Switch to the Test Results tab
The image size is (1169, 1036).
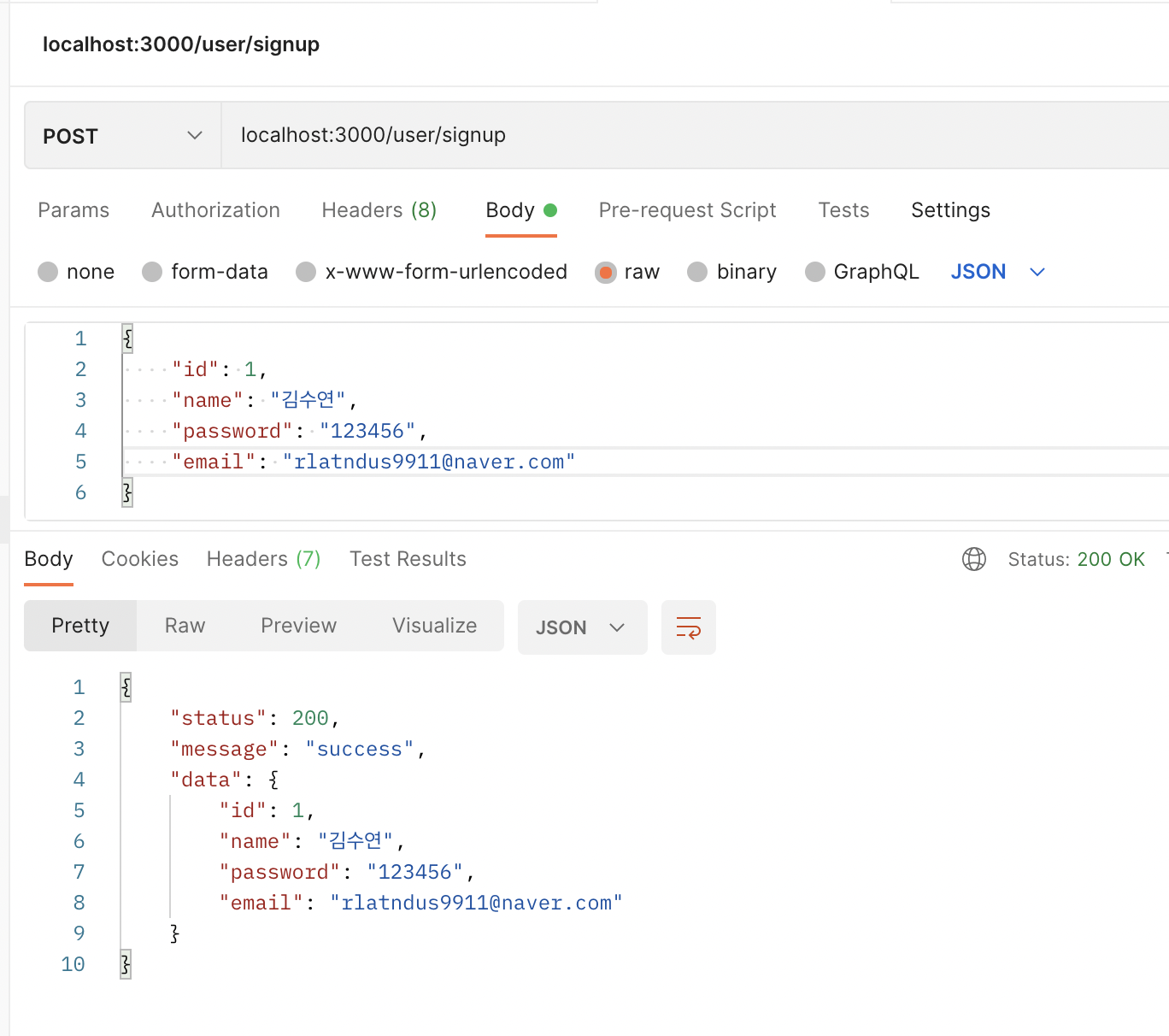pos(408,559)
